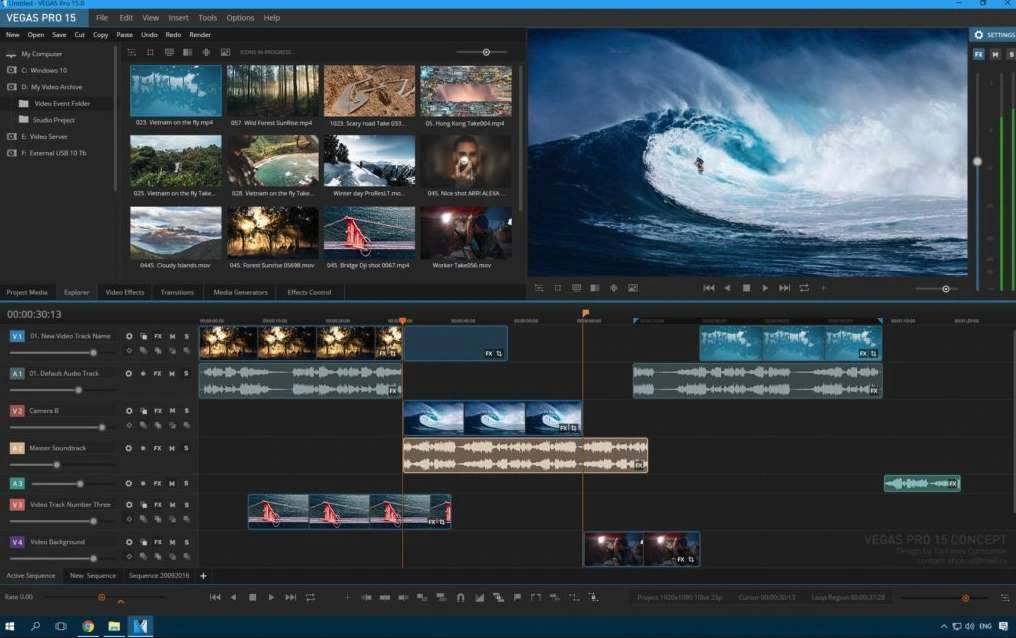The height and width of the screenshot is (638, 1016).
Task: Toggle loop playback in the preview monitor
Action: [804, 288]
